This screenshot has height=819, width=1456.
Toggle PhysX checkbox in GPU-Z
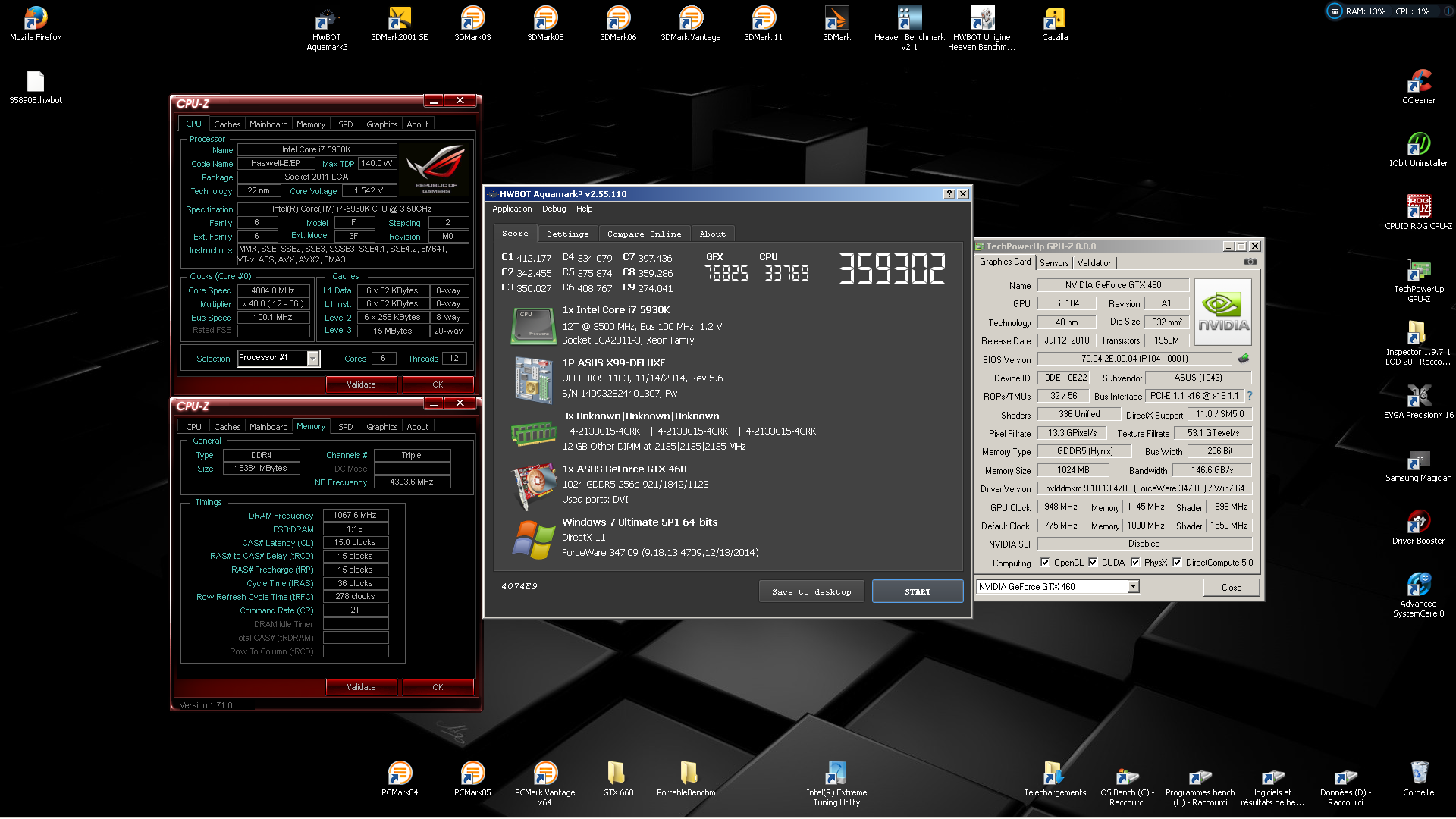pyautogui.click(x=1135, y=563)
